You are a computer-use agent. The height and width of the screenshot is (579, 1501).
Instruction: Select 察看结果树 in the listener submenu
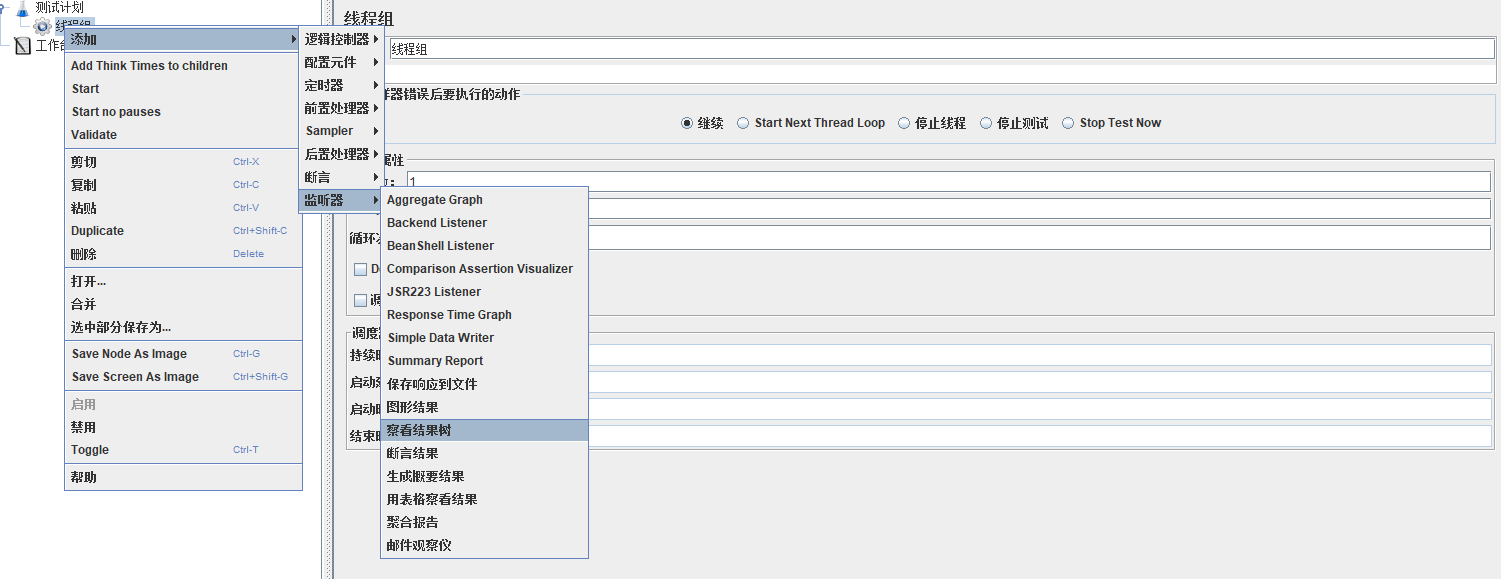point(484,430)
